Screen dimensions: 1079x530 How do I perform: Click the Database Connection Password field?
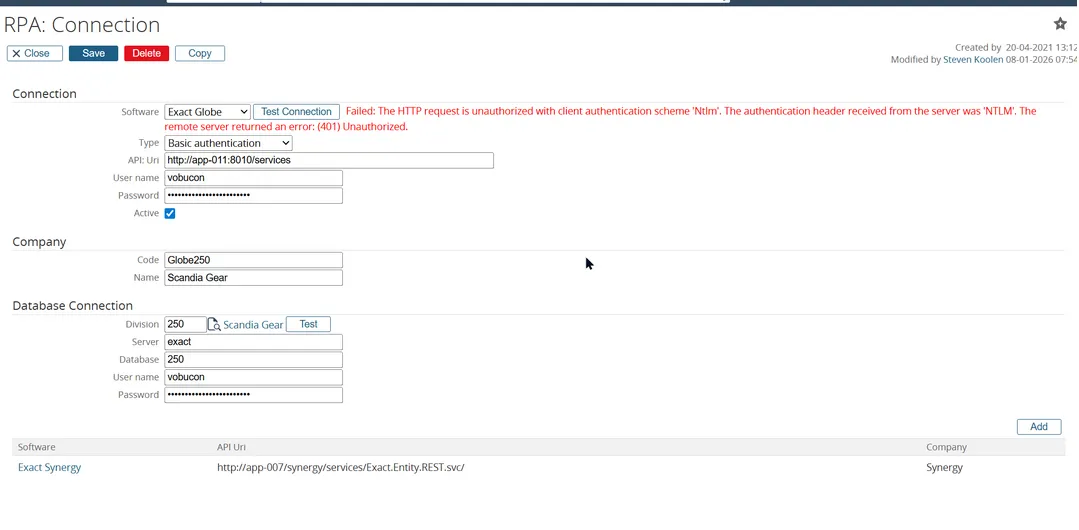click(253, 395)
